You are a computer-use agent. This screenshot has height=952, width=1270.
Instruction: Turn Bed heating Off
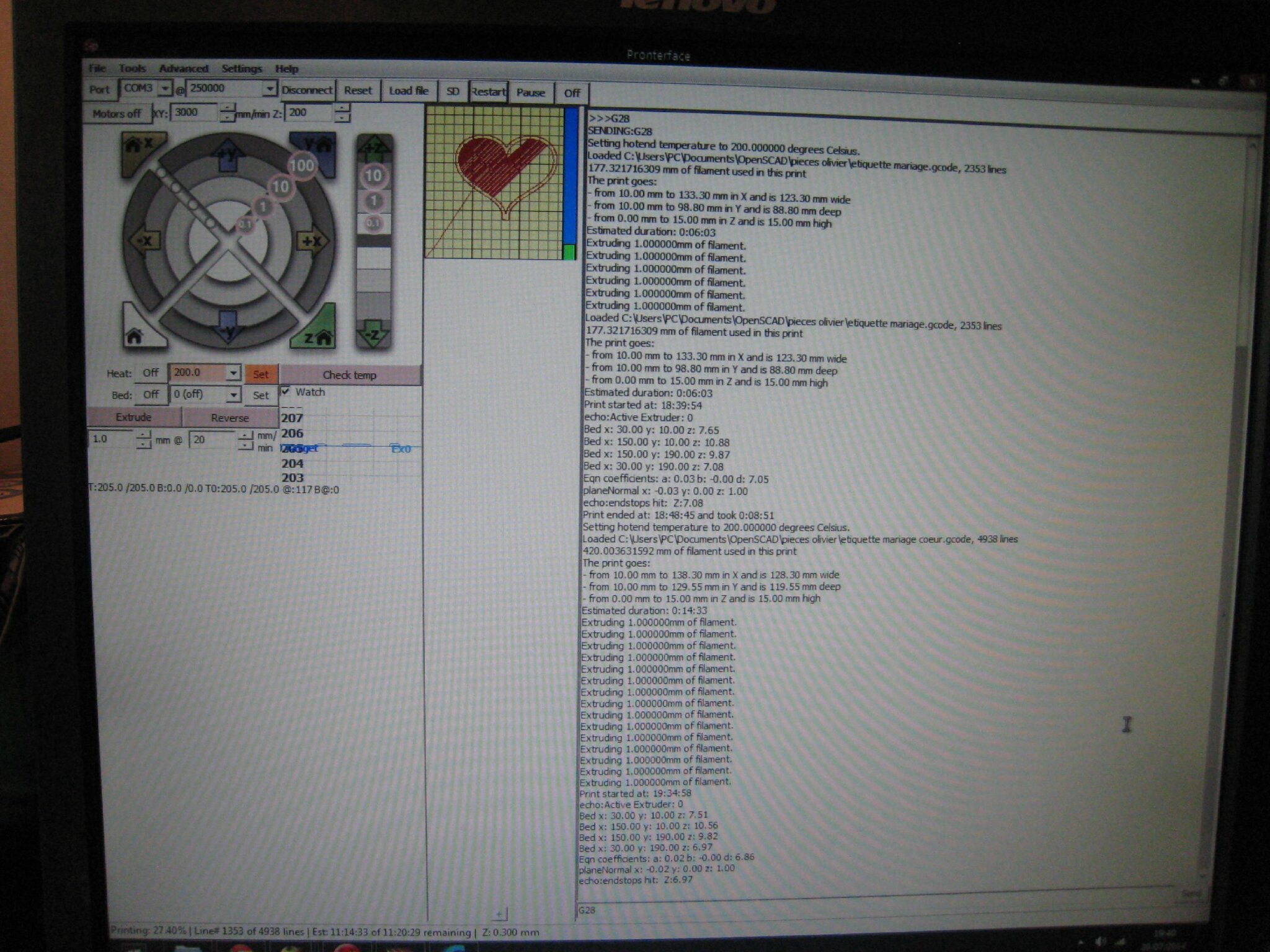[x=151, y=394]
